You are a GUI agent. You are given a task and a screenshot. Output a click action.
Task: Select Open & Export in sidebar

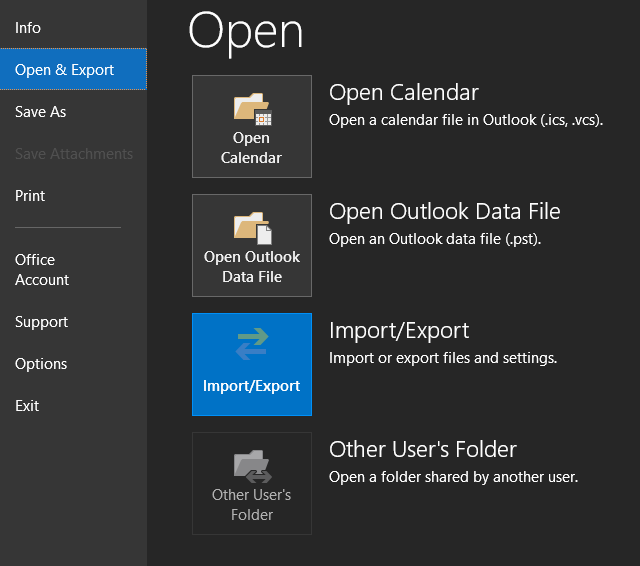73,69
